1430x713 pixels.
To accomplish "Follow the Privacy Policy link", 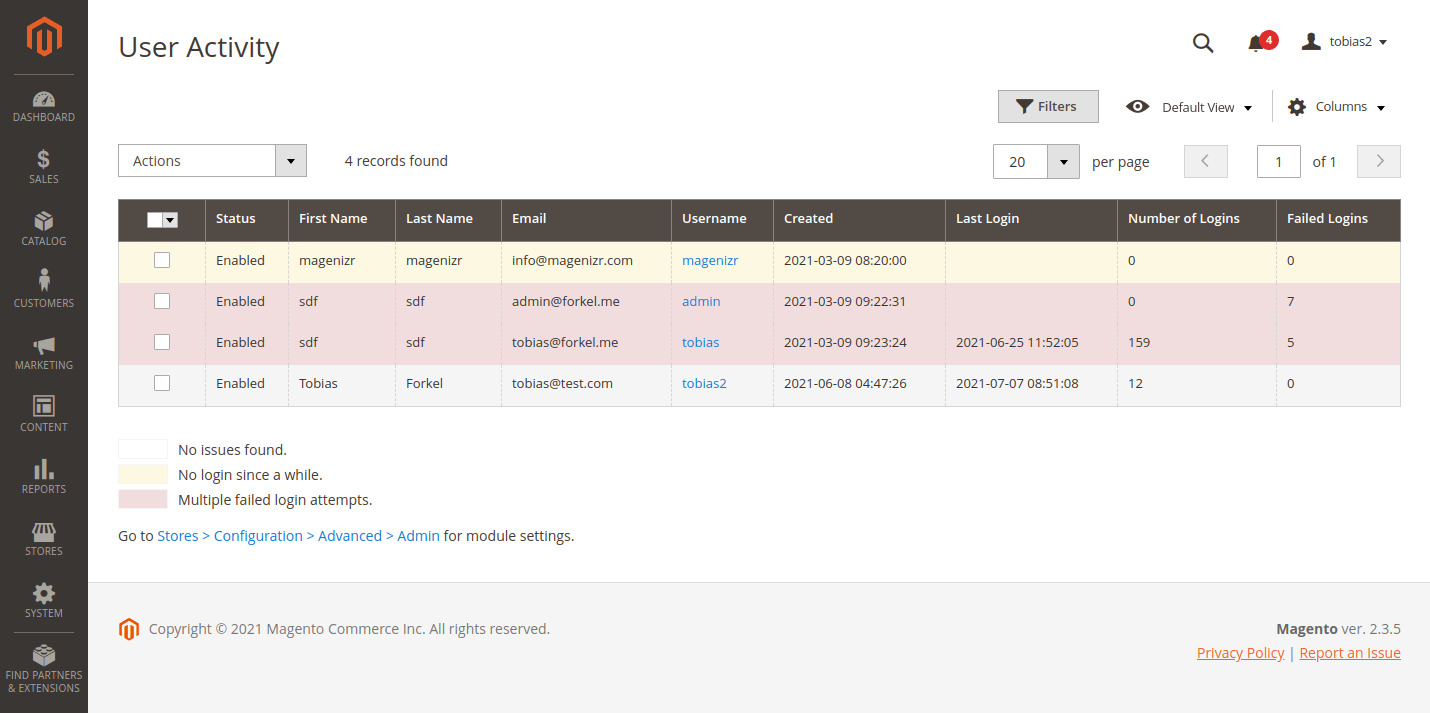I will (1240, 652).
